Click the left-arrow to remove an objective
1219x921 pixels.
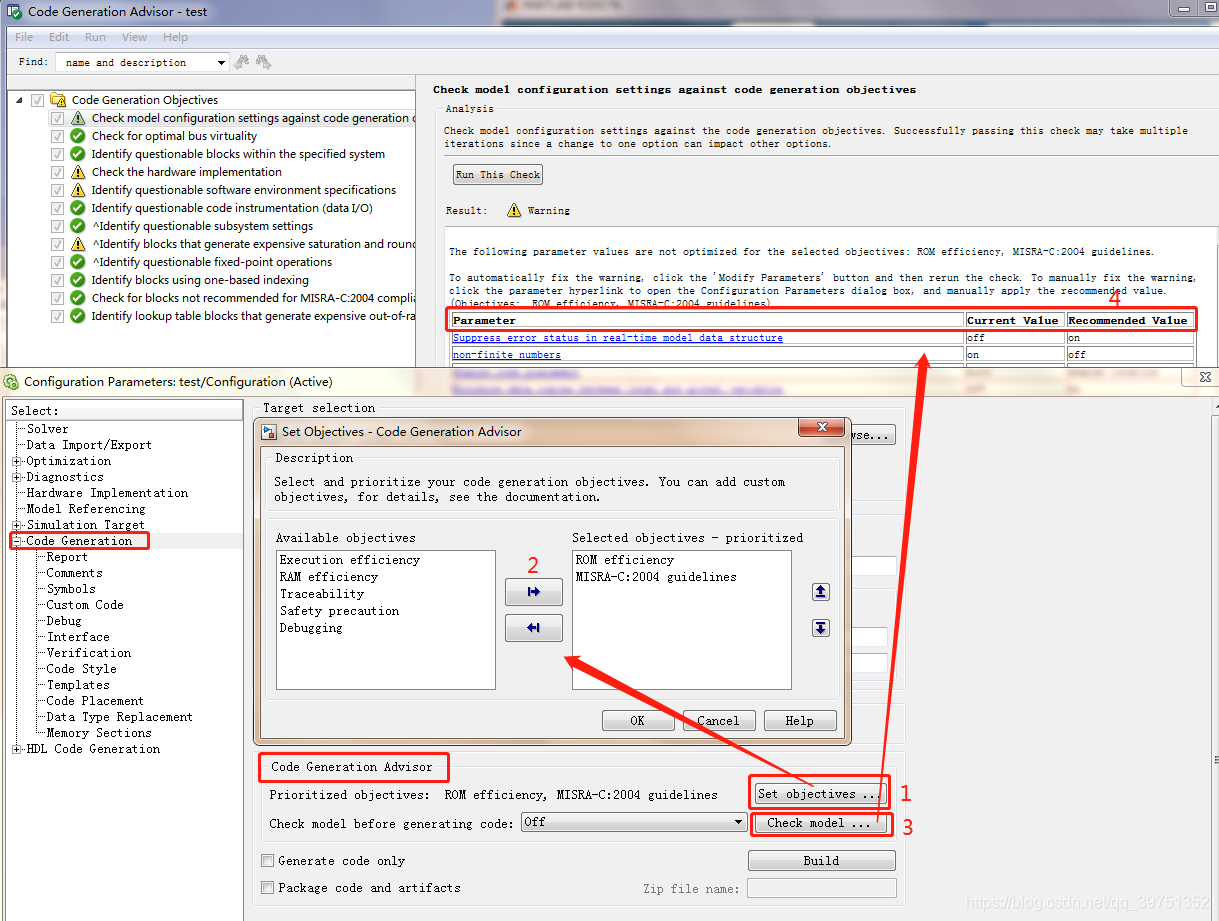tap(534, 628)
